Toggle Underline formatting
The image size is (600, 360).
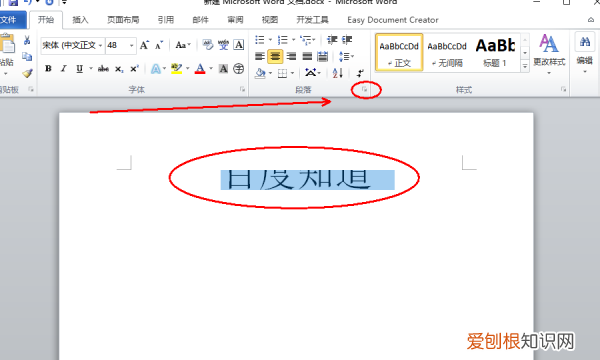tap(79, 69)
